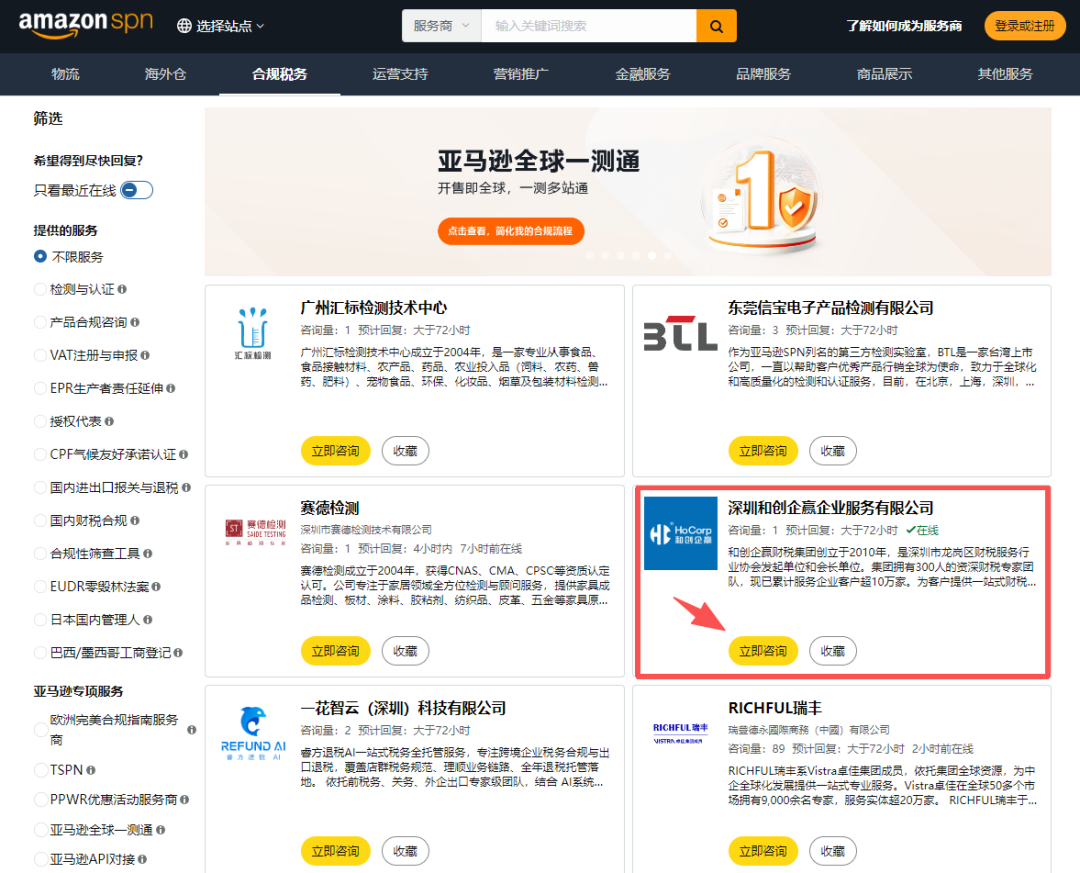This screenshot has height=873, width=1080.
Task: Click 收藏 on the 赛德检测 card
Action: click(405, 651)
